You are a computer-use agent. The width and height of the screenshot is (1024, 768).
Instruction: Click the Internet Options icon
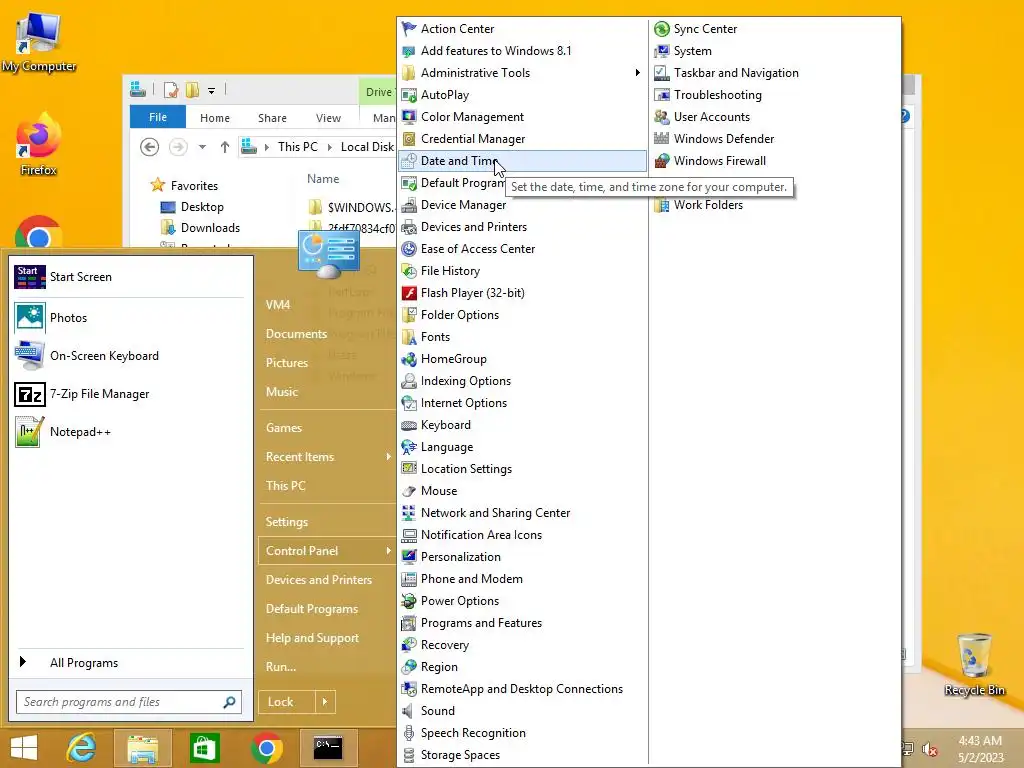pos(409,403)
